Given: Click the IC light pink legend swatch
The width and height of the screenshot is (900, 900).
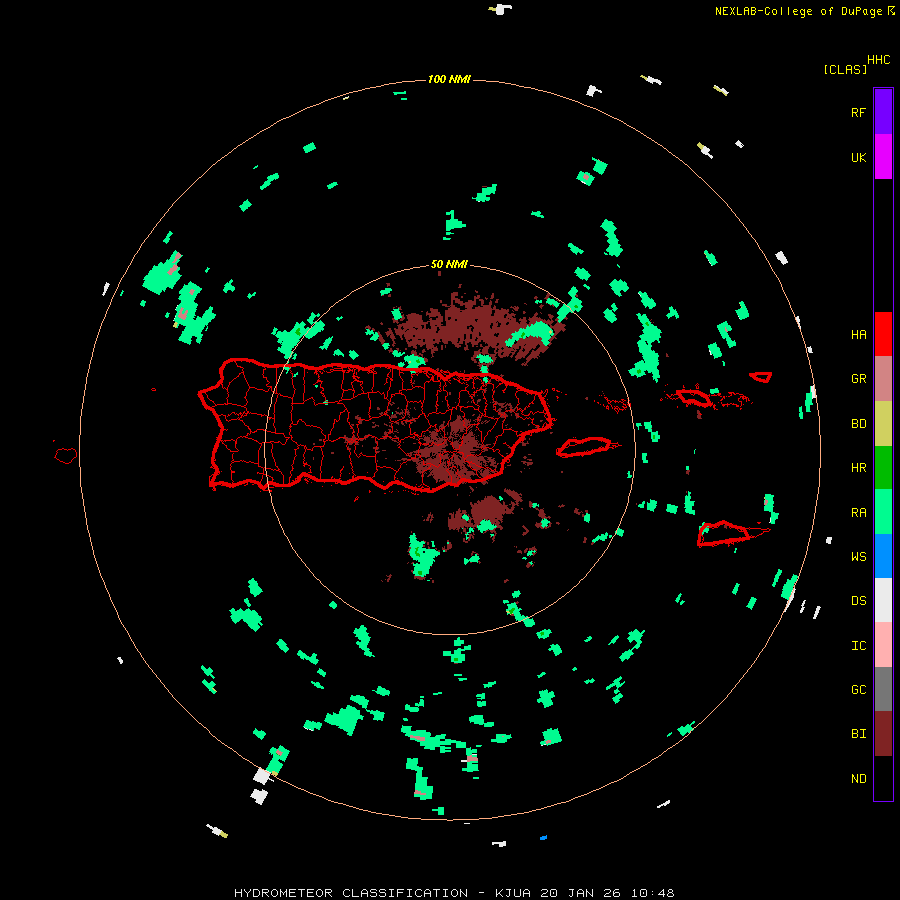Looking at the screenshot, I should click(883, 645).
